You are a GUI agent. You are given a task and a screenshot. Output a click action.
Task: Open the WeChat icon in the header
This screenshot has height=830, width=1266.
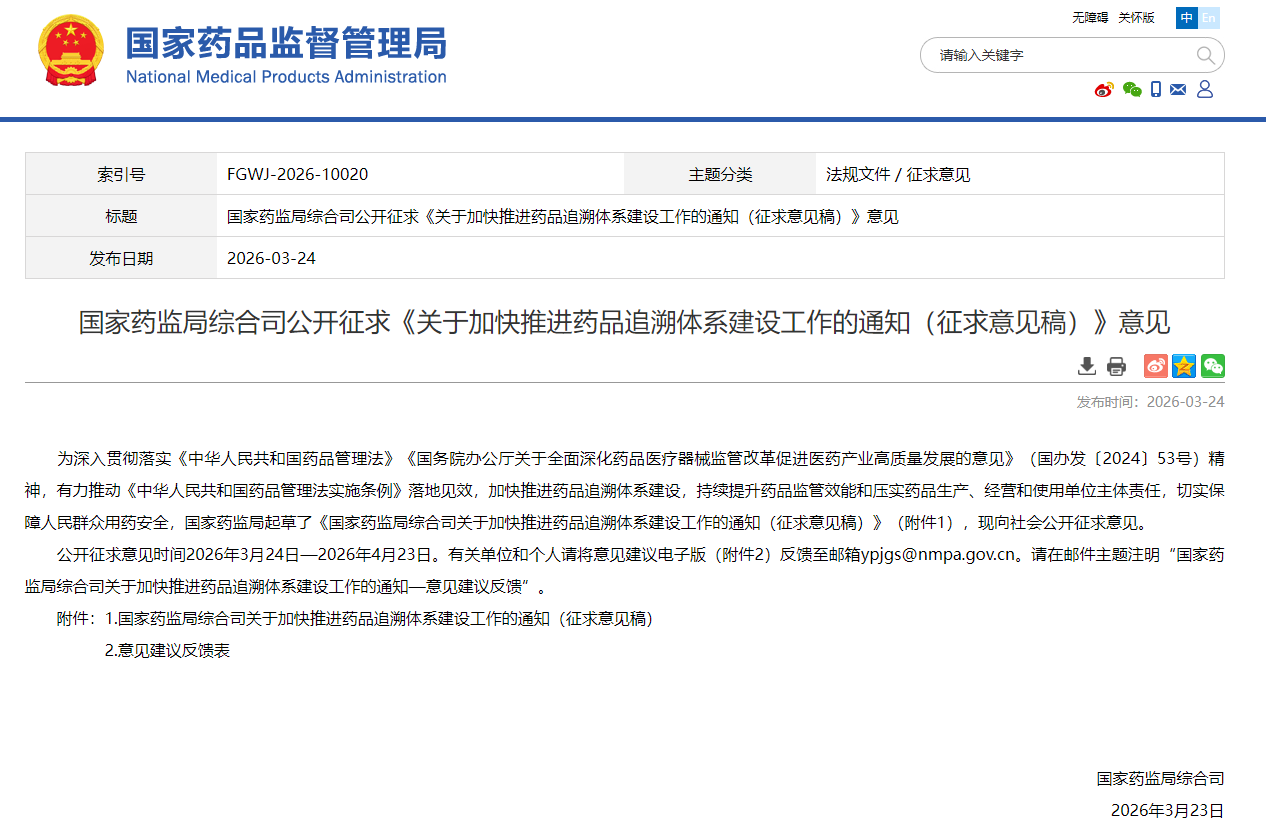coord(1132,89)
